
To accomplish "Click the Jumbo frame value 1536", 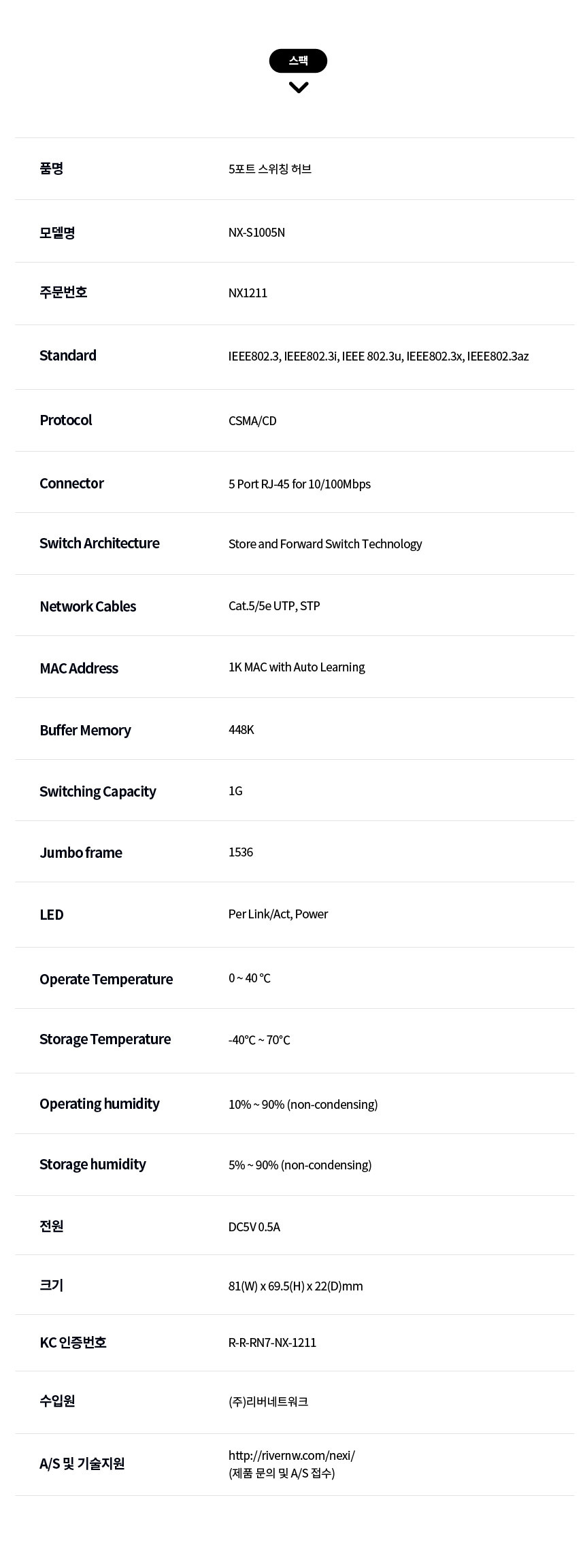I will [241, 852].
